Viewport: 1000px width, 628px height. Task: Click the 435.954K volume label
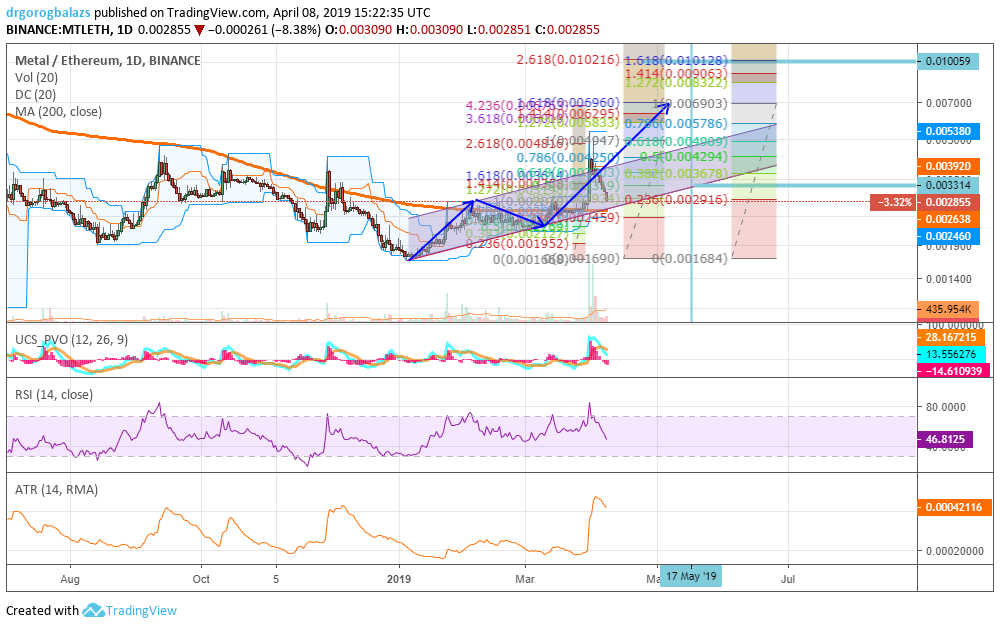point(948,309)
